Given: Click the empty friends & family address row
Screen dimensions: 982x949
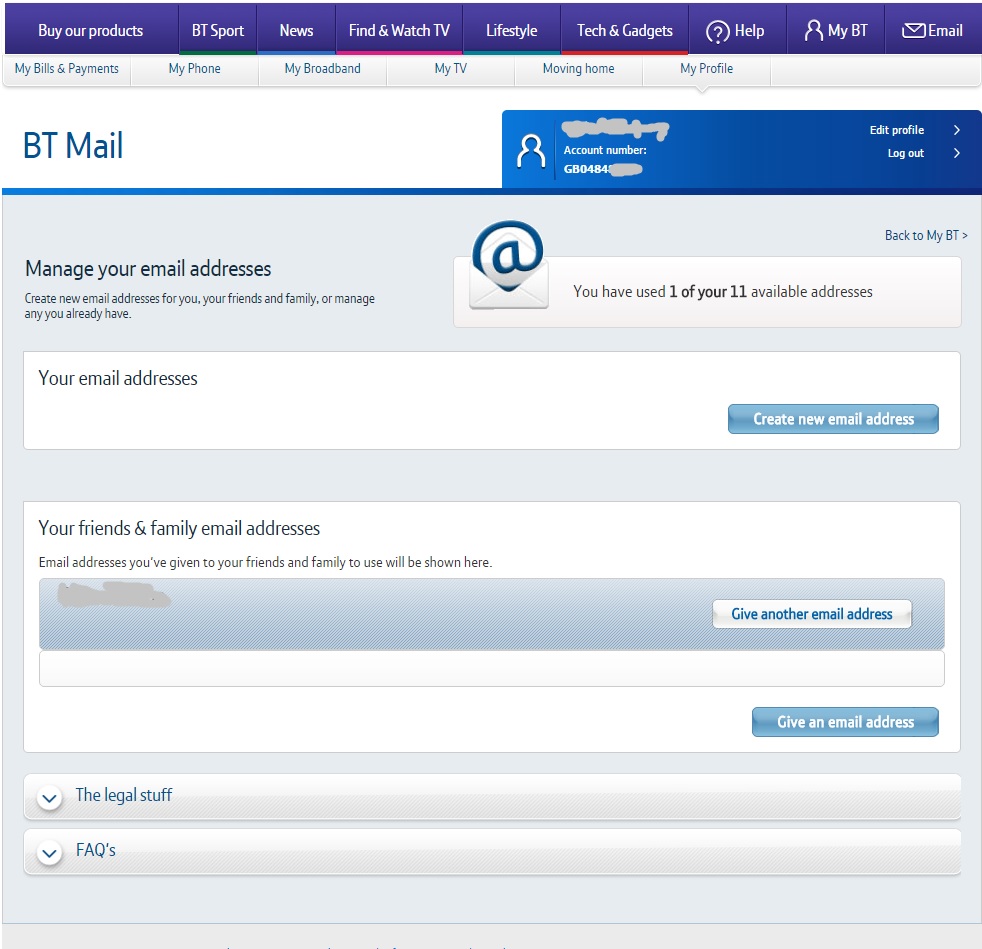Looking at the screenshot, I should point(491,669).
